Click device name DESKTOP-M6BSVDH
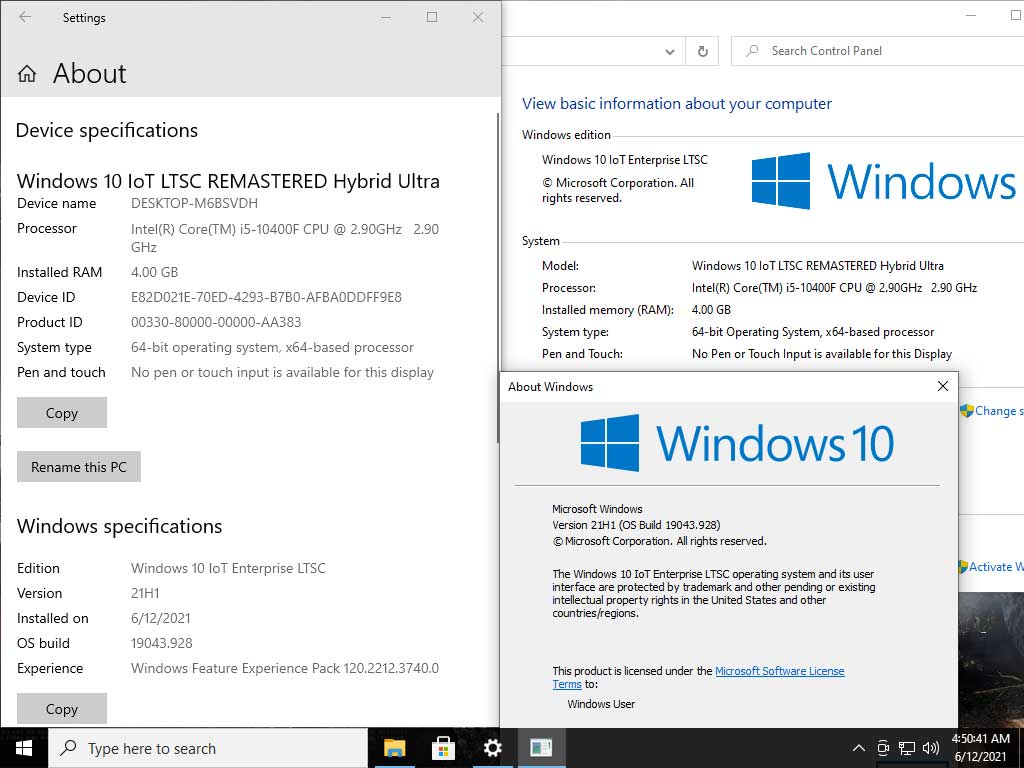Screen dimensions: 1024x768 click(x=195, y=203)
